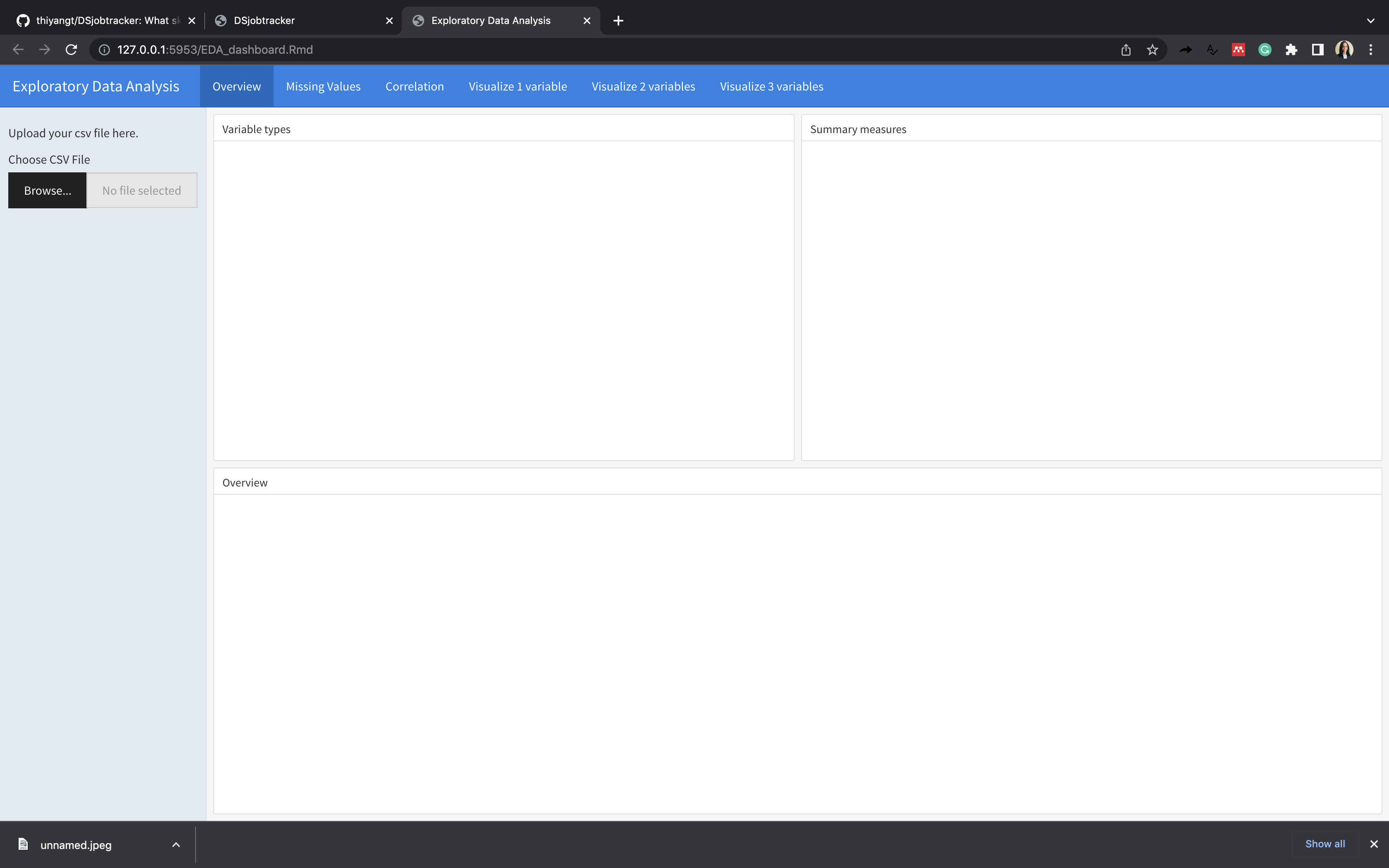This screenshot has width=1389, height=868.
Task: Click the Variable types panel header
Action: pyautogui.click(x=504, y=129)
